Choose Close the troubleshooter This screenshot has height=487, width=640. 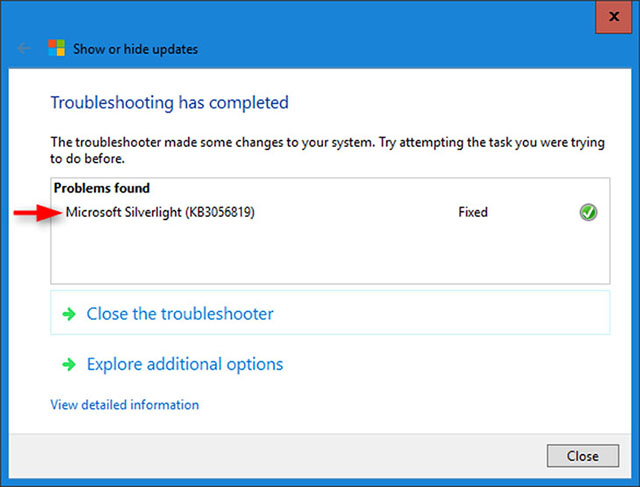click(330, 313)
